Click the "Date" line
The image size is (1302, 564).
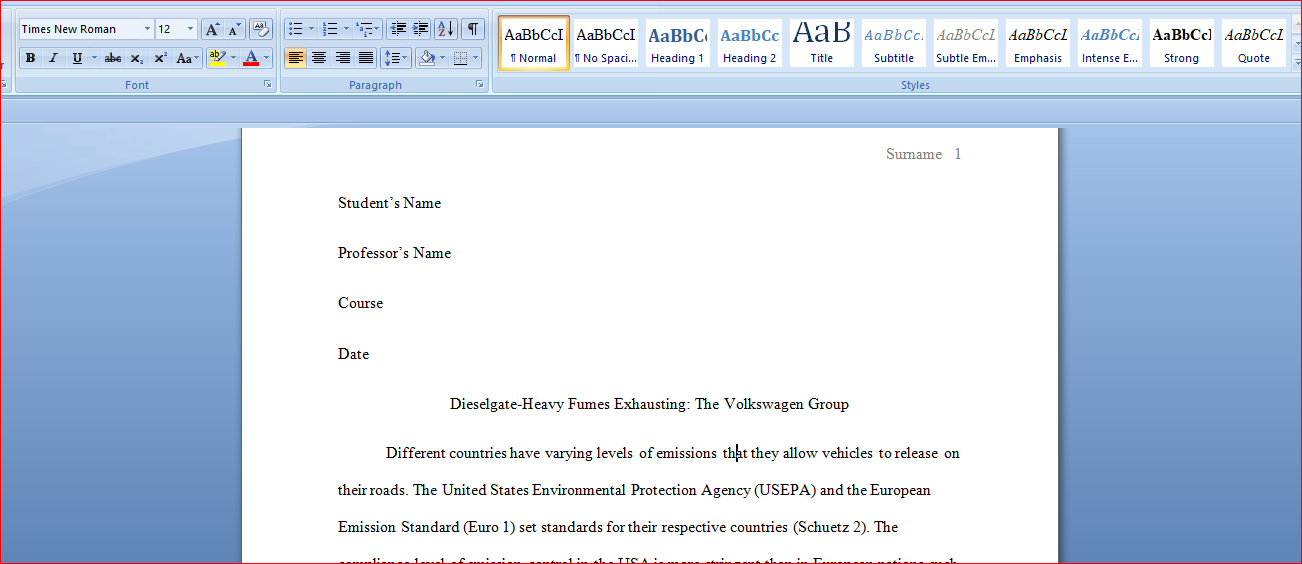[353, 354]
